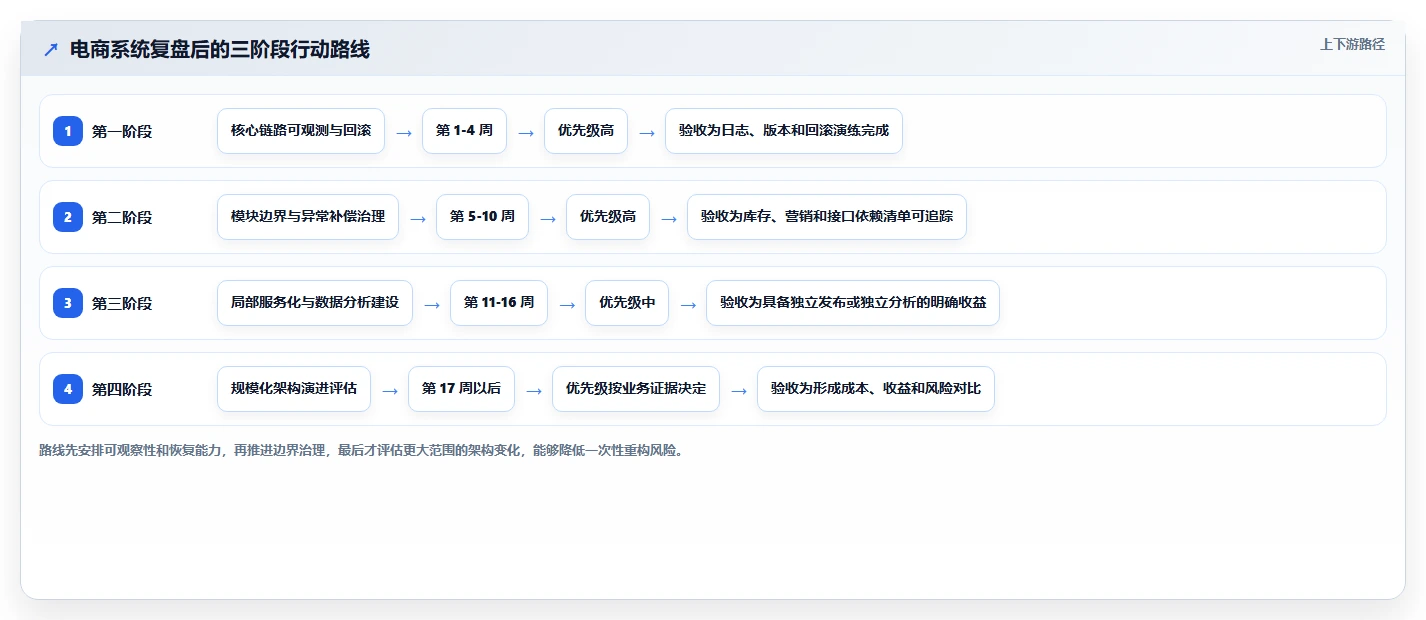Screen dimensions: 1426x620
Task: Click the number 2 stage badge
Action: click(x=68, y=217)
